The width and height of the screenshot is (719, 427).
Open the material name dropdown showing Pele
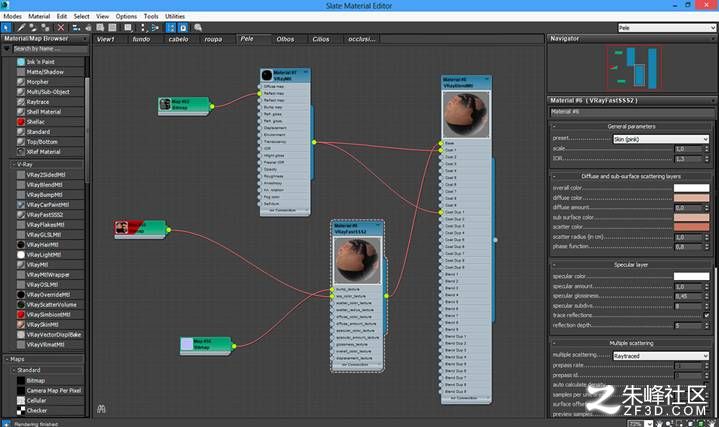(667, 28)
